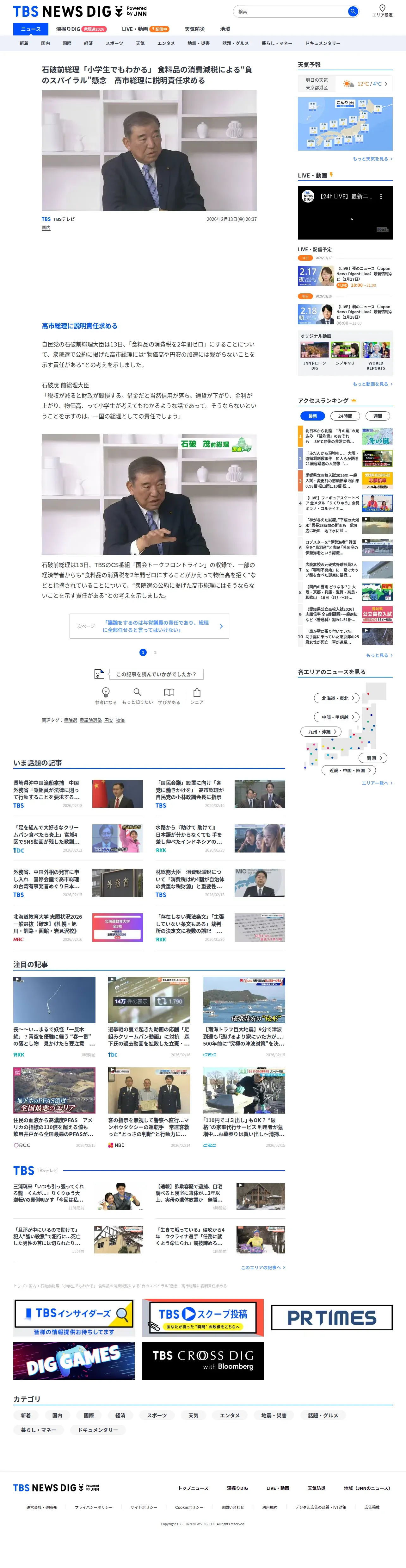Click the 暮らし・マネー category chip near the footer
406x1568 pixels.
coord(38,1430)
